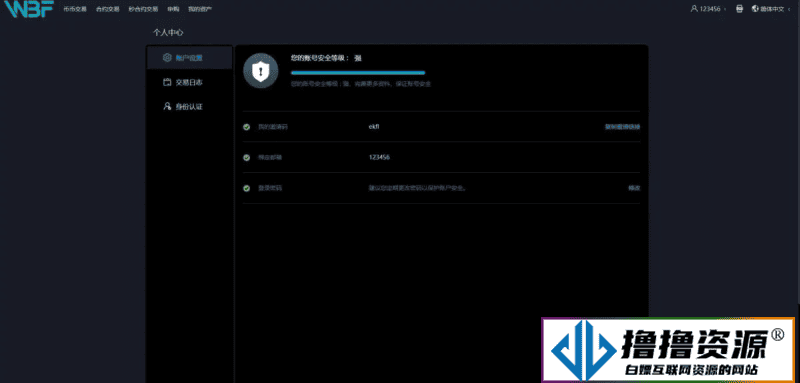Expand the 123456 account dropdown arrow
The width and height of the screenshot is (800, 383).
click(725, 9)
